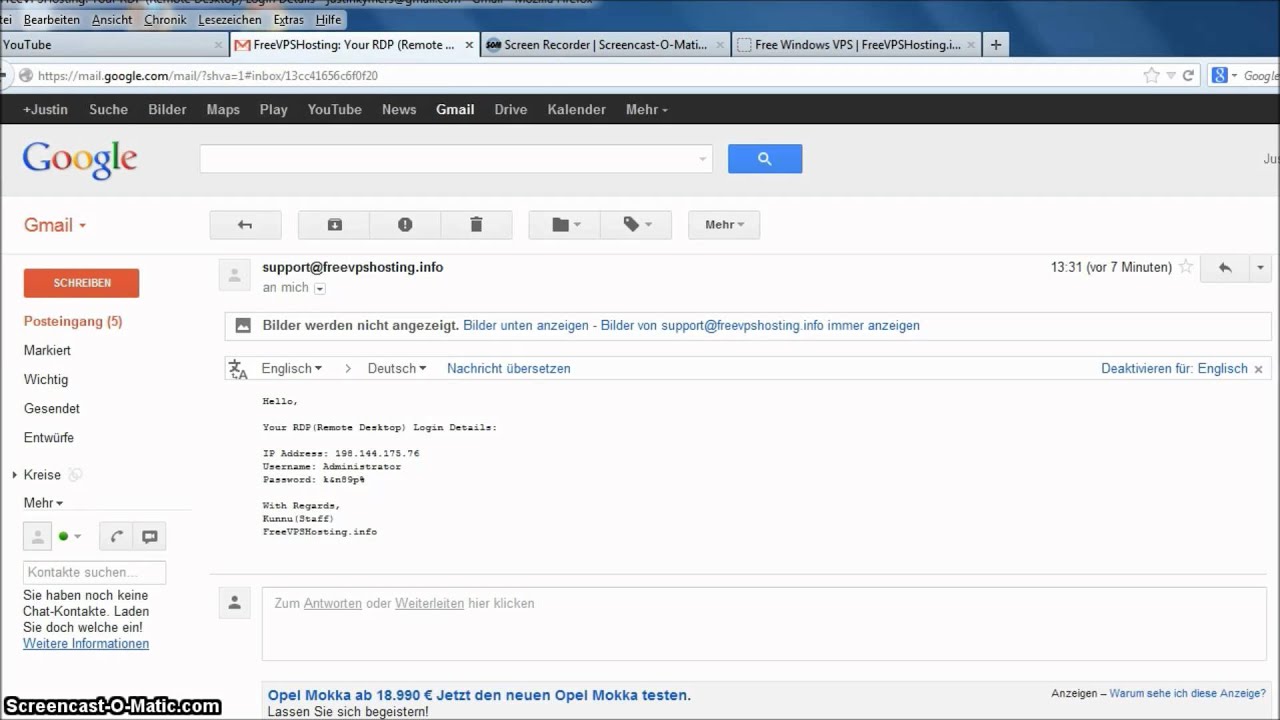Click the back arrow toolbar button

[x=245, y=225]
